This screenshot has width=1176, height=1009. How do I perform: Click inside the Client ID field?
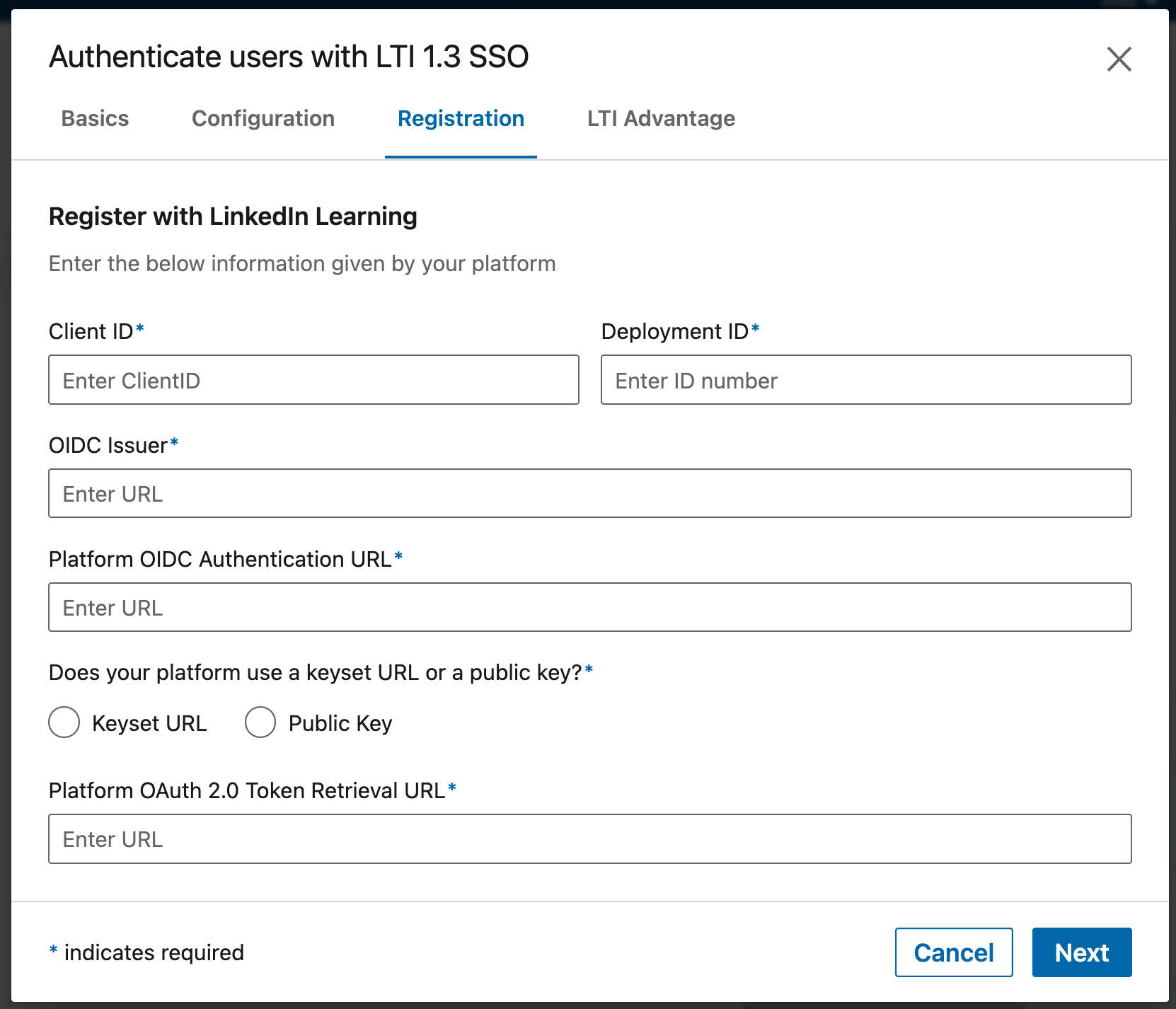(313, 380)
